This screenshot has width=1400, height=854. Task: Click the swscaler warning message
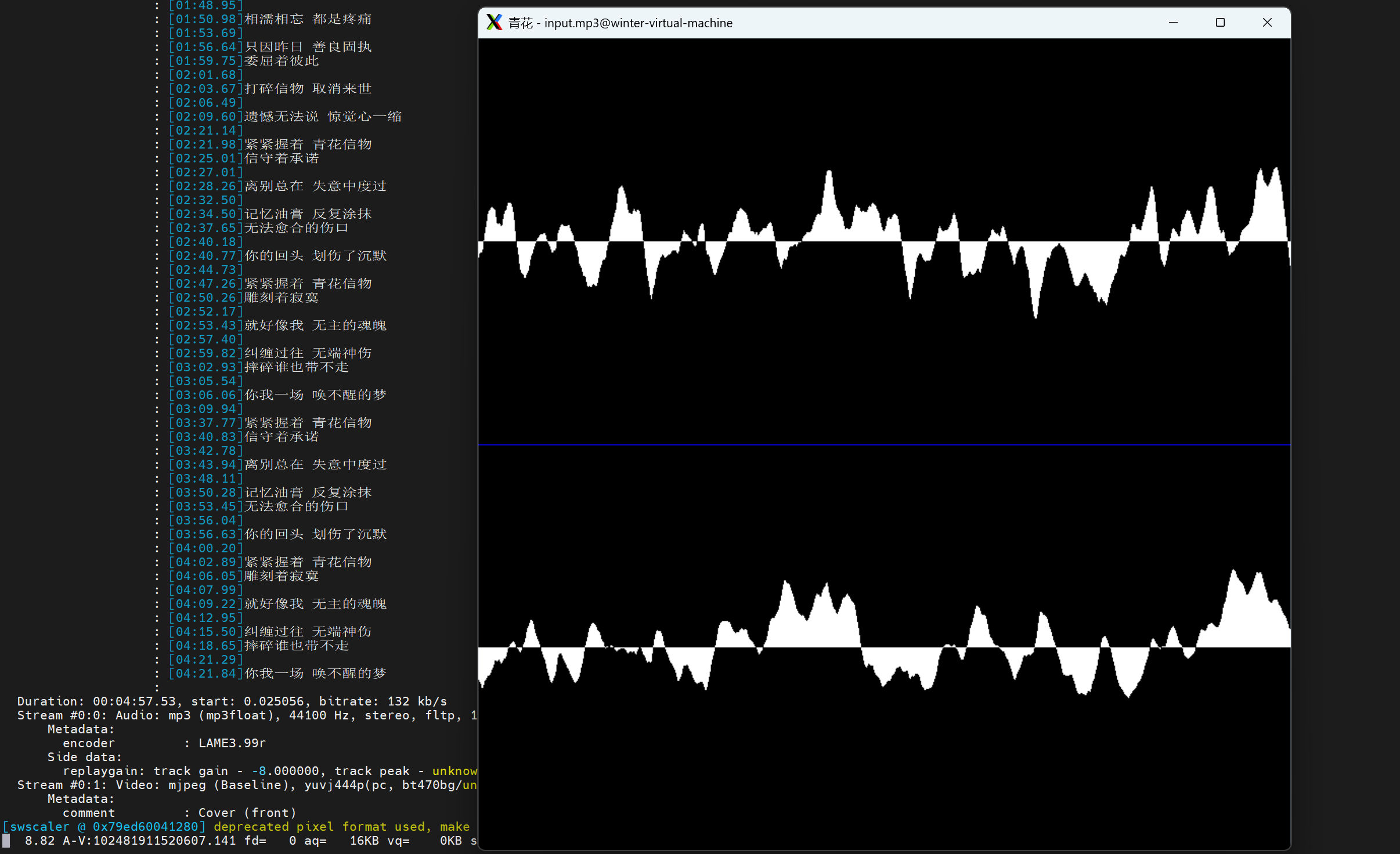coord(341,827)
